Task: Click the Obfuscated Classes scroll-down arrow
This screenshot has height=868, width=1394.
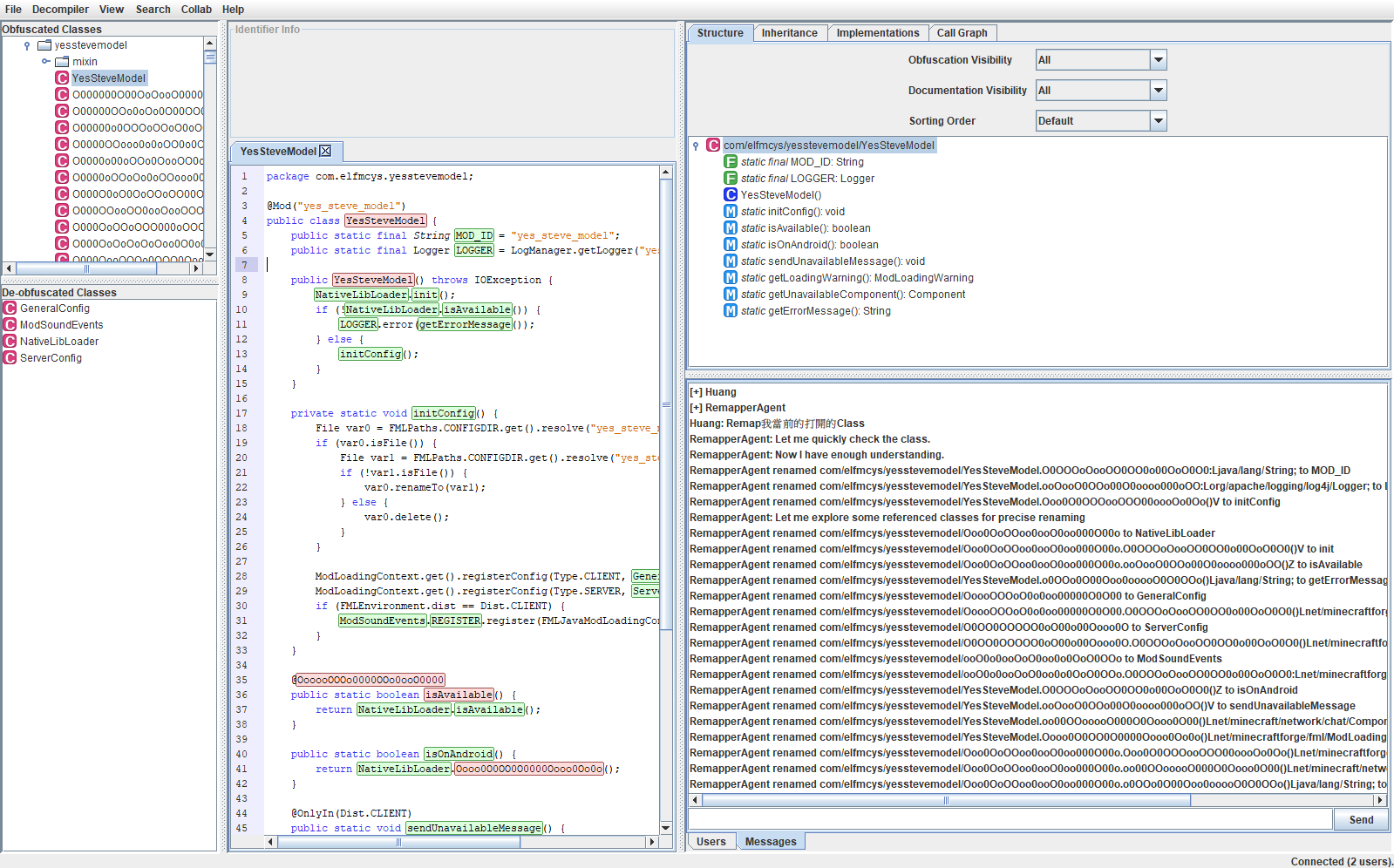Action: pyautogui.click(x=210, y=254)
